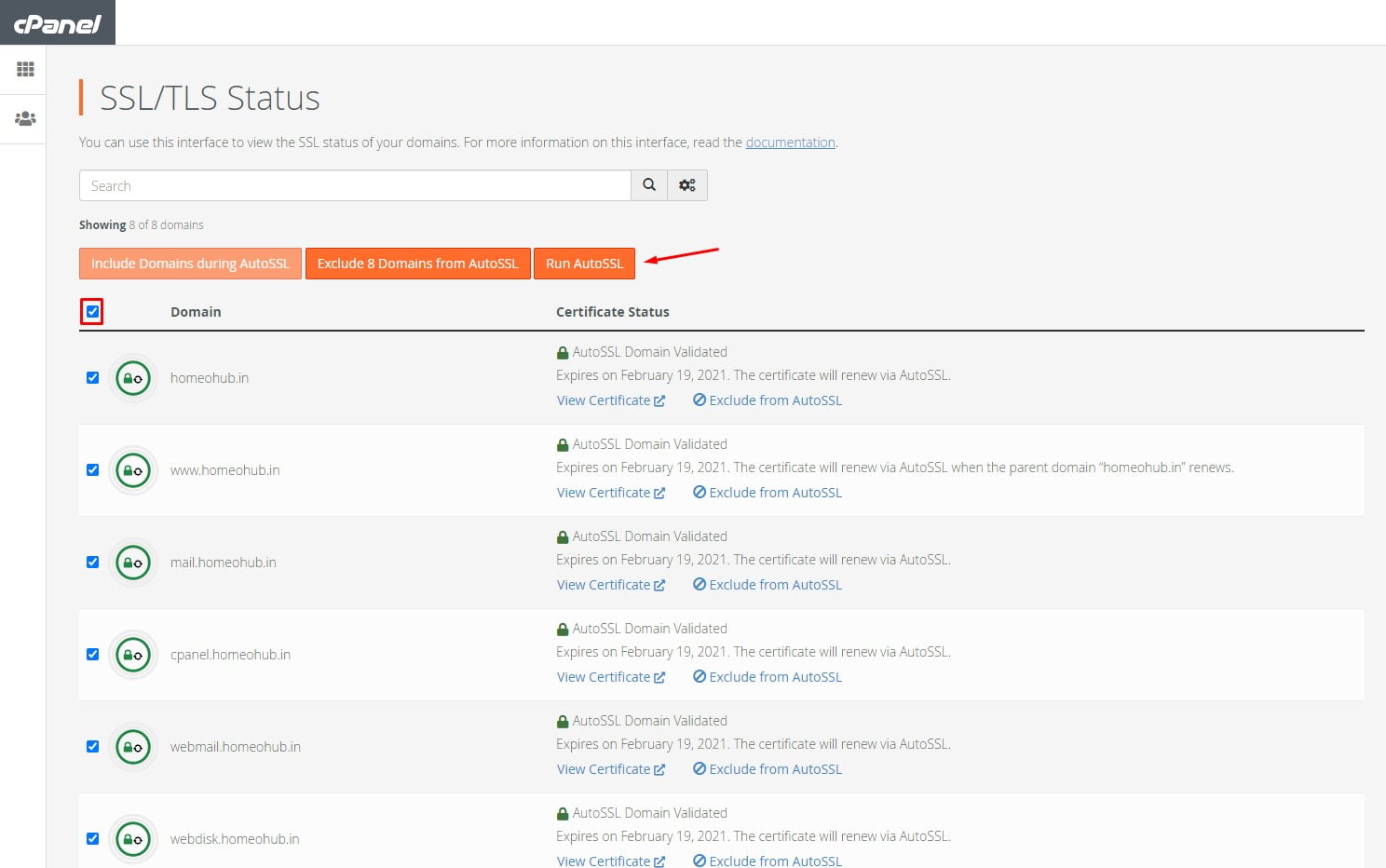View Certificate for cpanel.homeohub.in
This screenshot has height=868, width=1386.
611,677
